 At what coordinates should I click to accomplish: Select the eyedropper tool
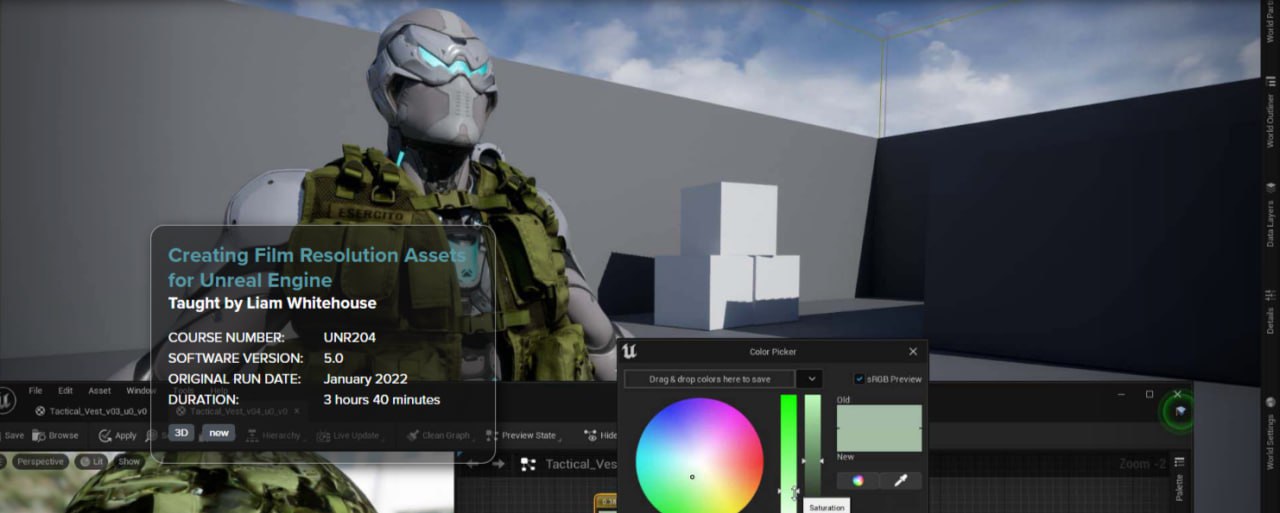(900, 481)
